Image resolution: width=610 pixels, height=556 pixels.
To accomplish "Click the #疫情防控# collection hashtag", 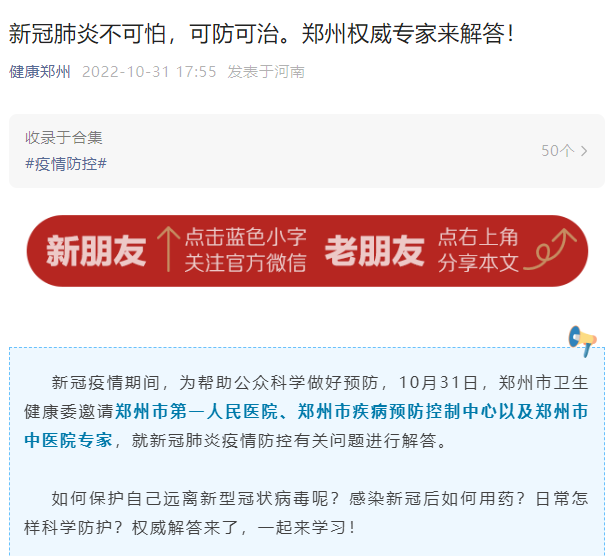I will (66, 164).
